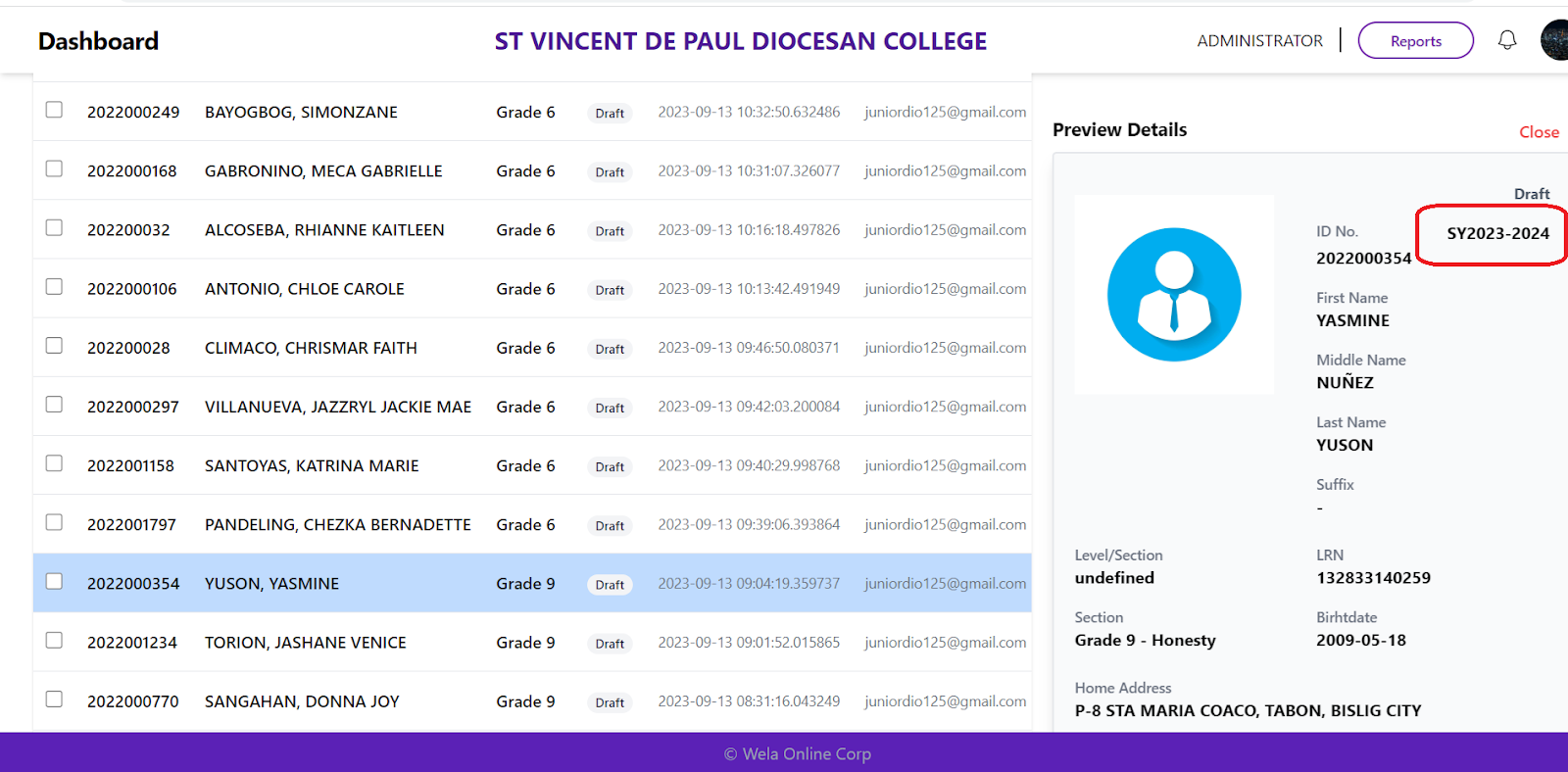Click Draft status badge for YUSON, YASMINE
Screen dimensions: 1568x772
click(610, 585)
